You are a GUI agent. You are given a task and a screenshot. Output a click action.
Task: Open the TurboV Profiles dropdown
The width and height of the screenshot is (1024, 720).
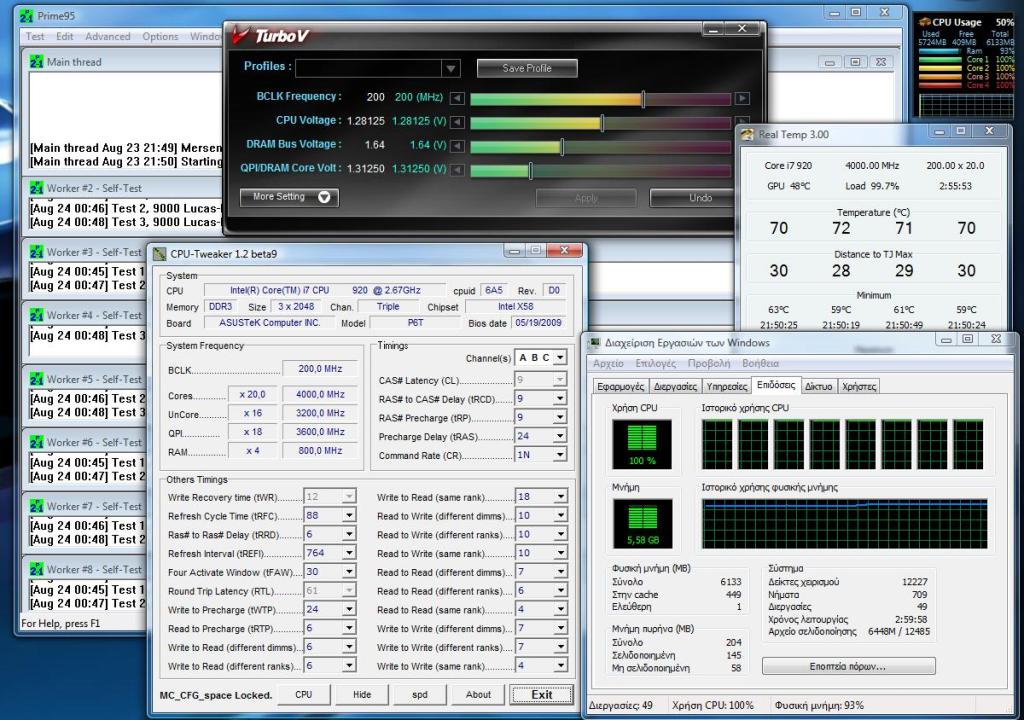coord(451,68)
